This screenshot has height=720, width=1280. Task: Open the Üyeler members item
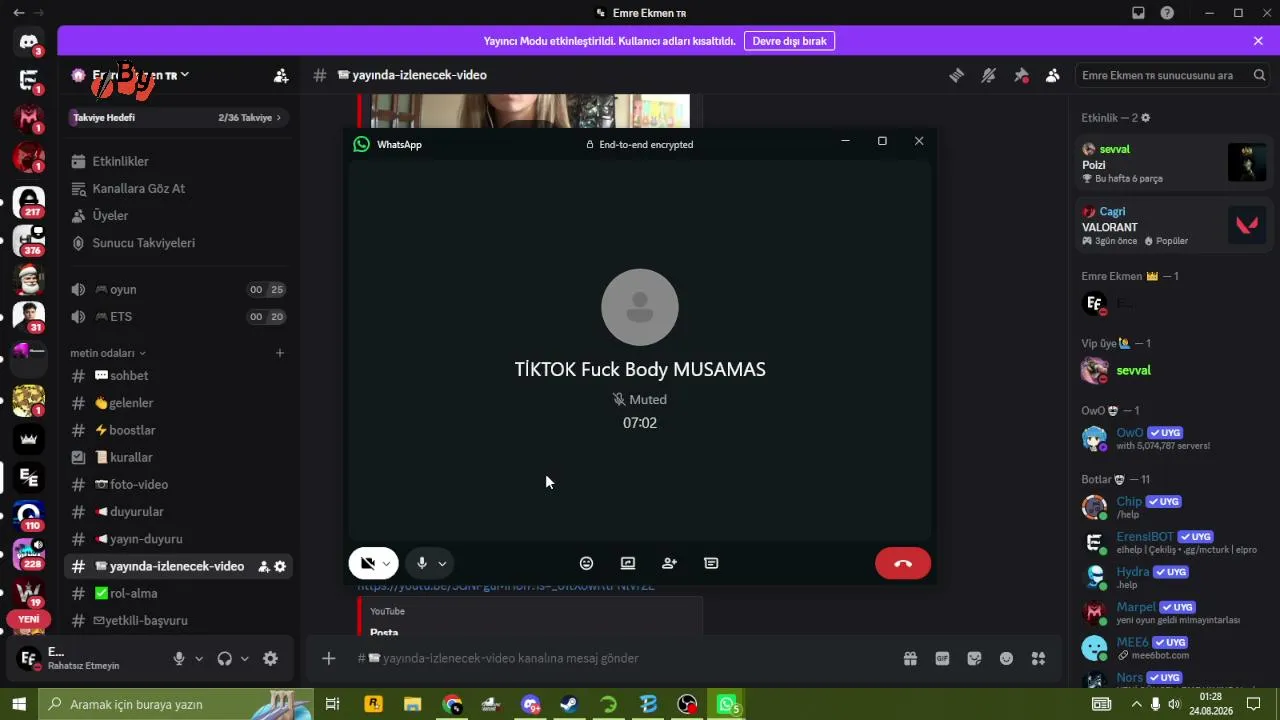click(x=177, y=215)
